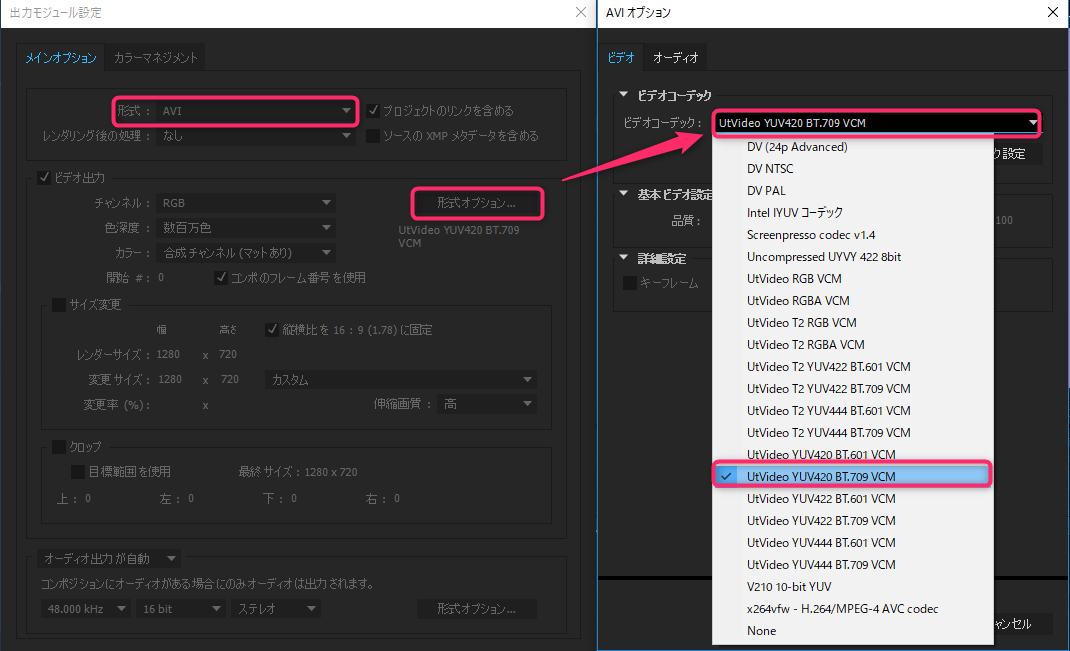Viewport: 1070px width, 651px height.
Task: Uncheck プロジェクトのリンクを含める
Action: point(374,110)
